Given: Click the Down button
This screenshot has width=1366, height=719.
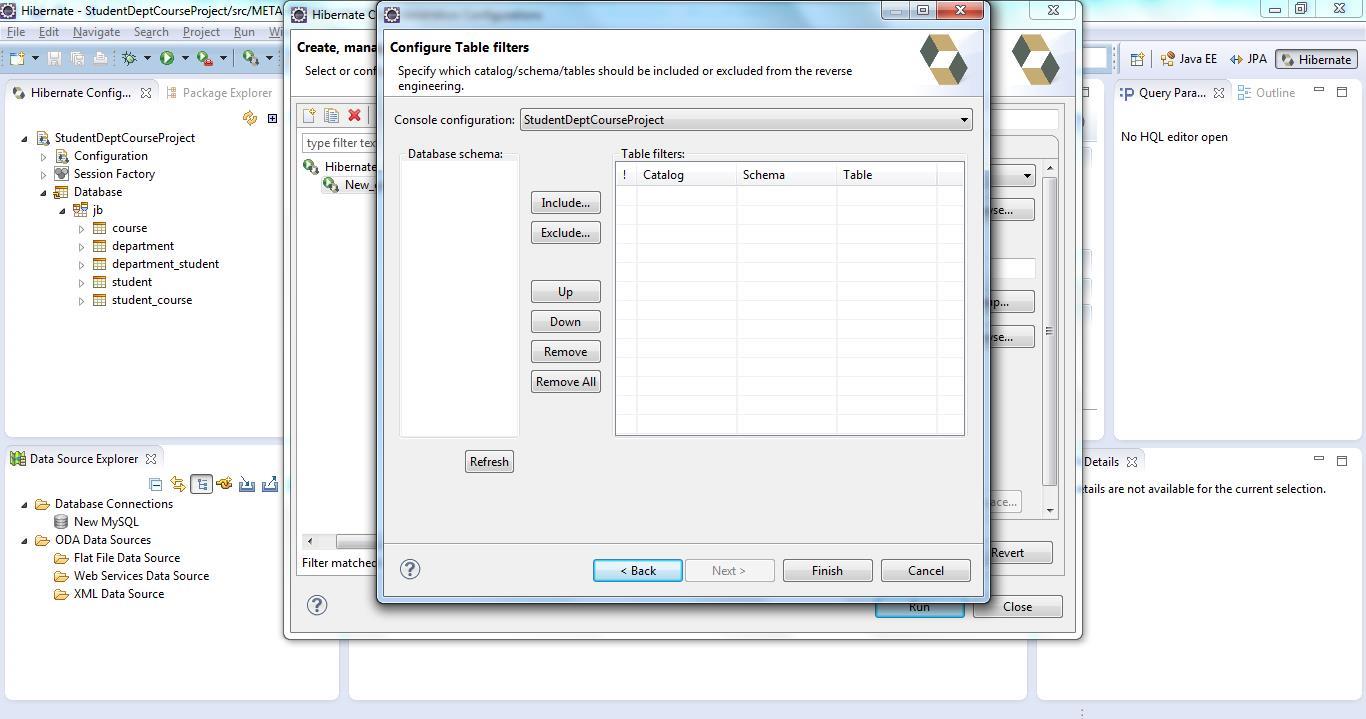Looking at the screenshot, I should 565,322.
